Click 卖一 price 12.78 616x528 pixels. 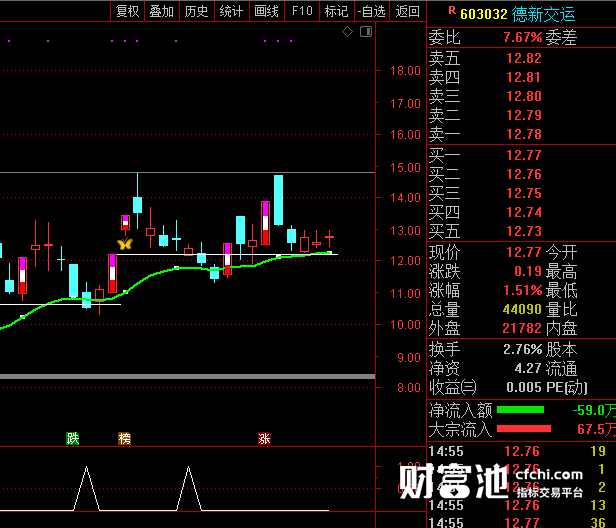(x=524, y=134)
